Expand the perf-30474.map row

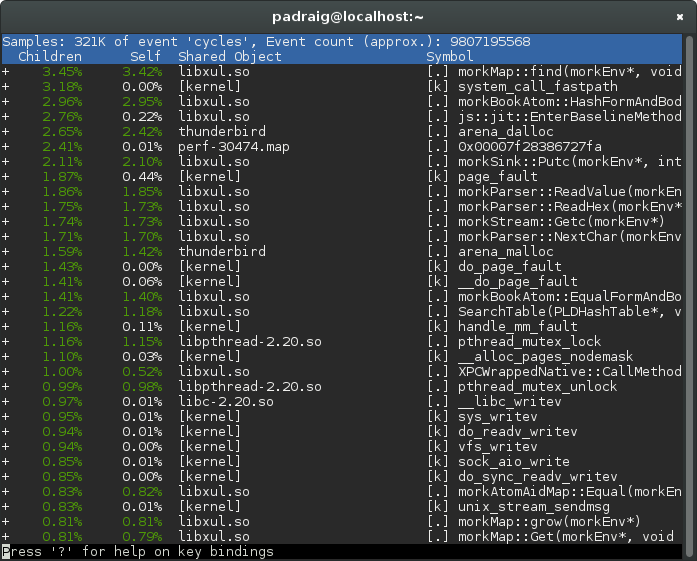pyautogui.click(x=5, y=147)
